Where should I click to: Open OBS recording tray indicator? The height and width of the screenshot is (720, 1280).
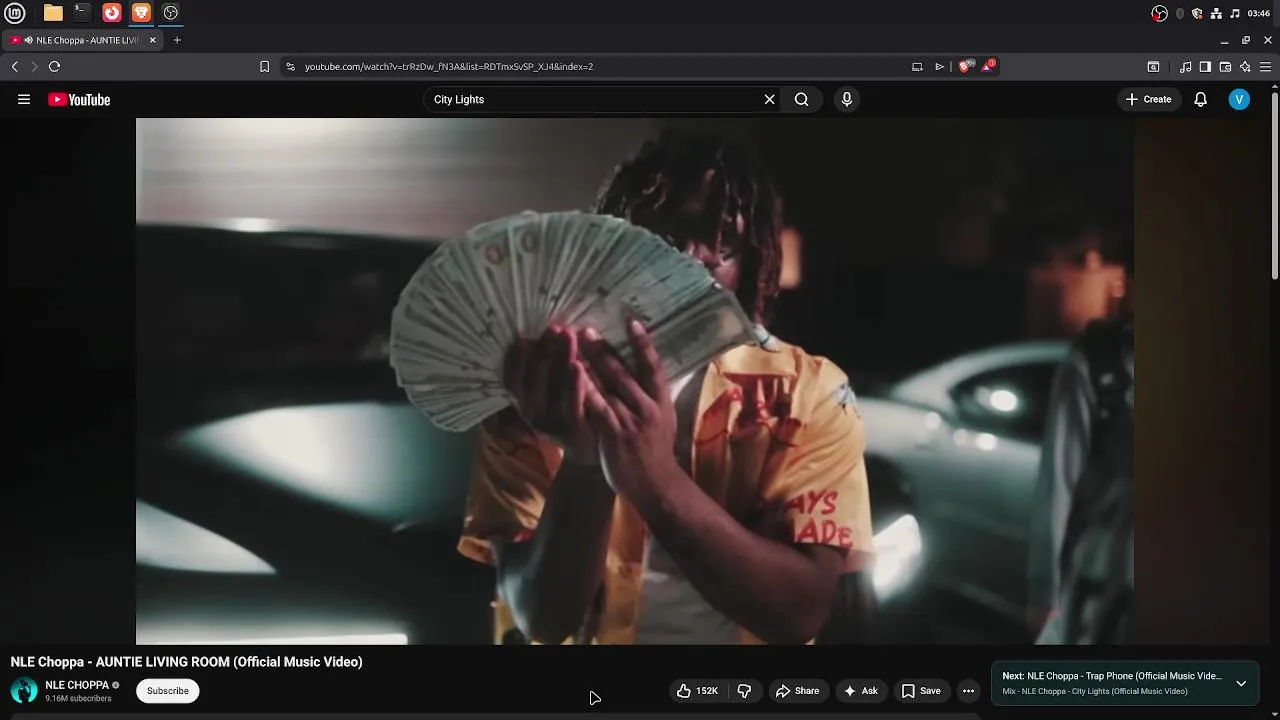pyautogui.click(x=1160, y=13)
